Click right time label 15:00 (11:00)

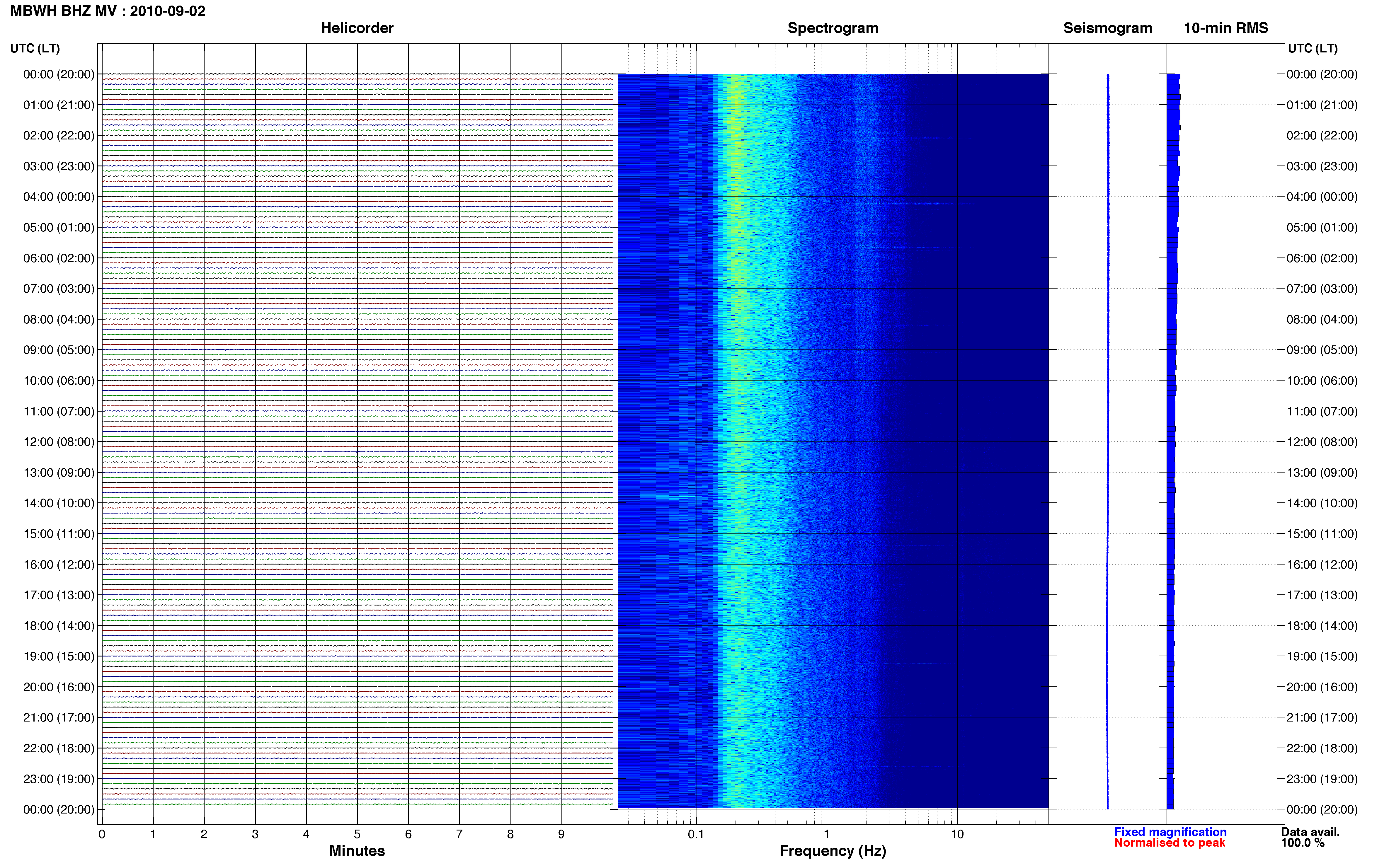[1322, 534]
